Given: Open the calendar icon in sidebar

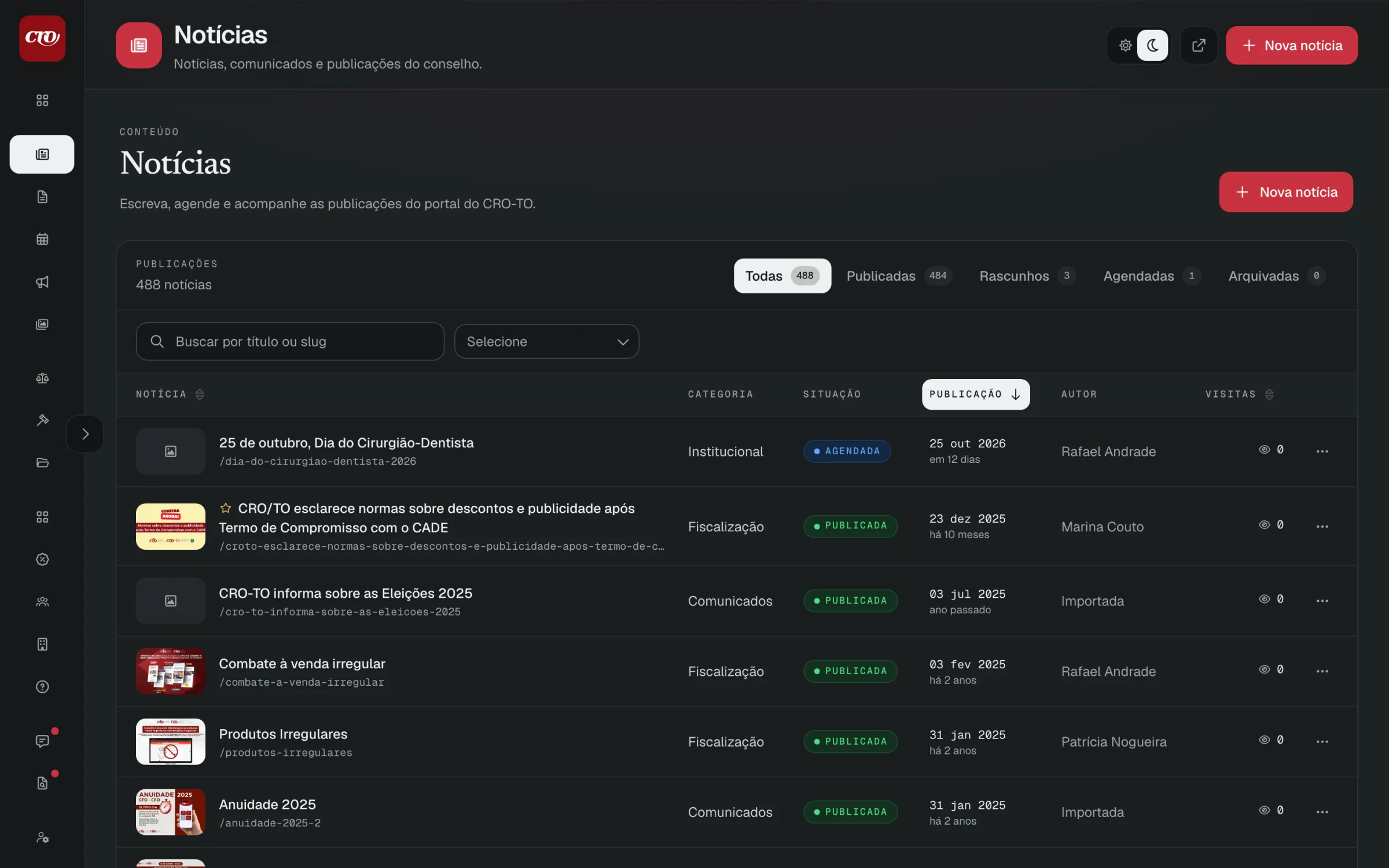Looking at the screenshot, I should click(42, 239).
